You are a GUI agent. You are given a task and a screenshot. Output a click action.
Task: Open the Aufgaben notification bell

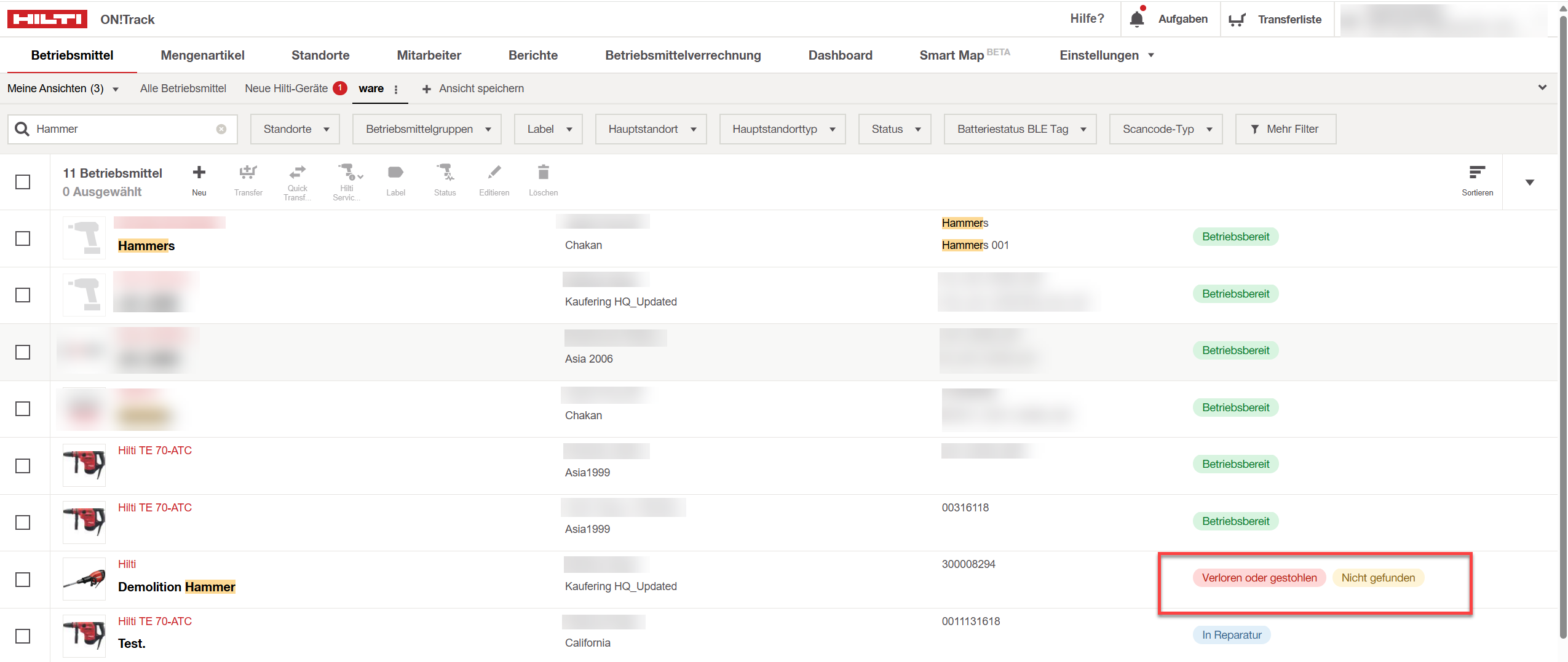1137,19
